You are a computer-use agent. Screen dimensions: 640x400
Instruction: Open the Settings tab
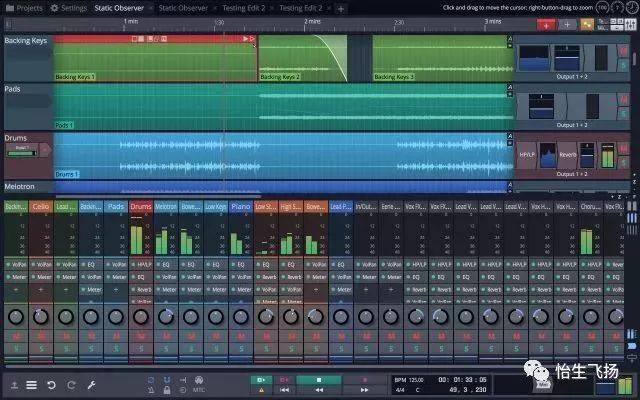[69, 8]
